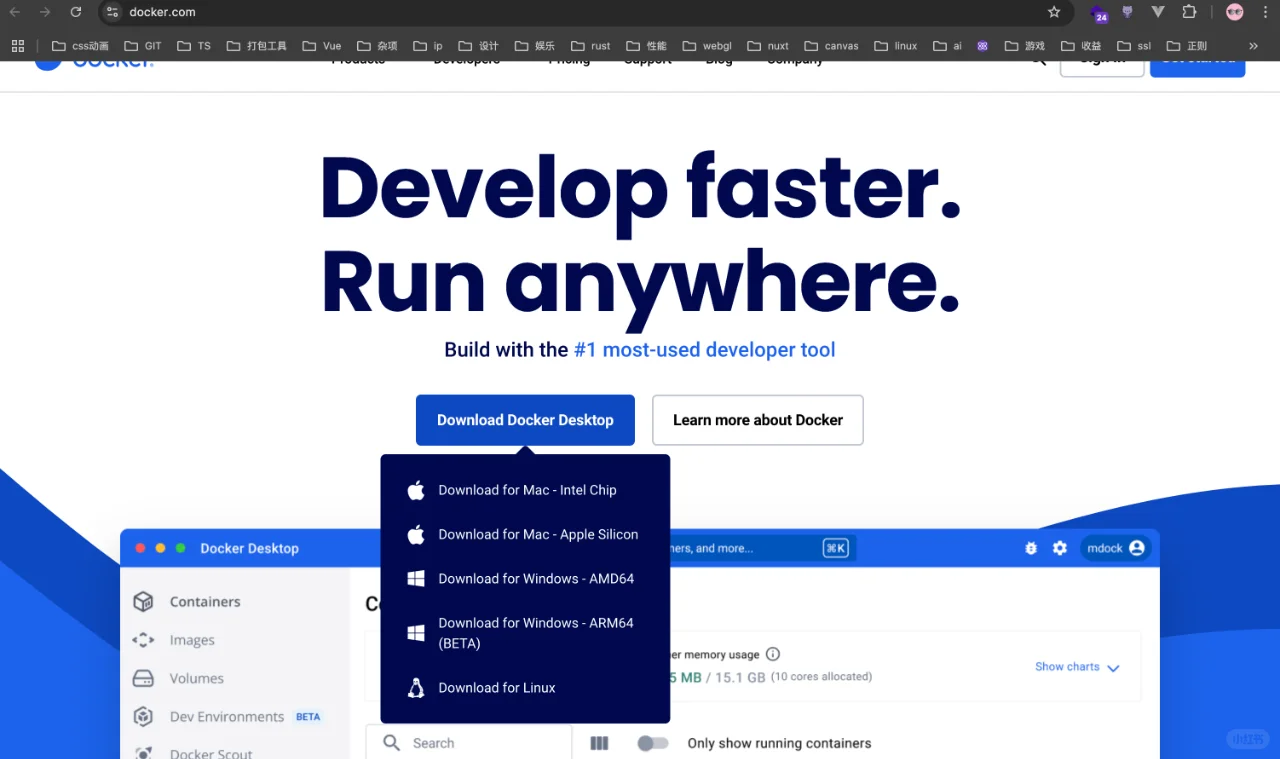Click the ⌘K shortcut badge in Docker search
Image resolution: width=1280 pixels, height=759 pixels.
point(835,548)
